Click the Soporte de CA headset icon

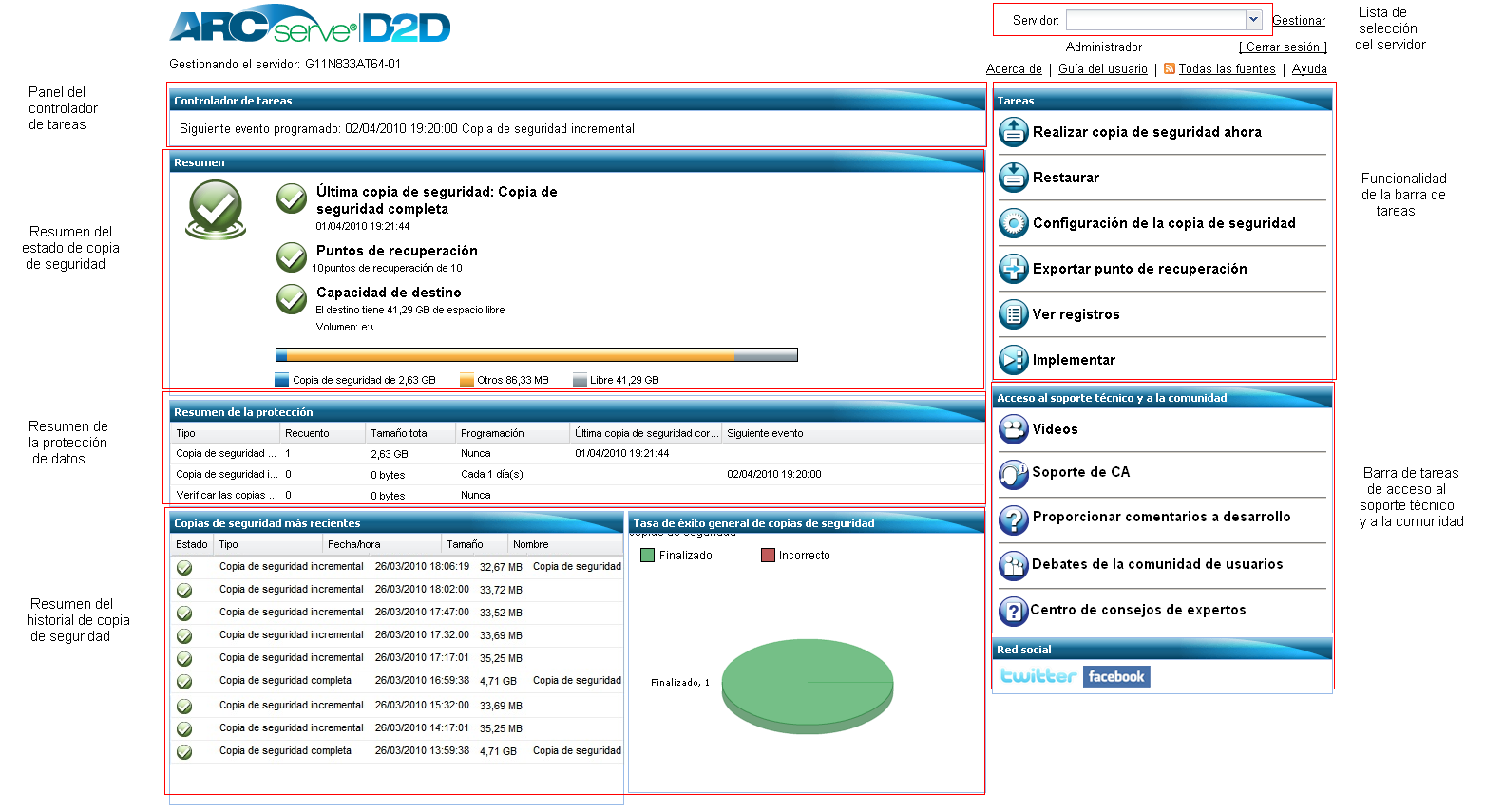pos(1014,473)
